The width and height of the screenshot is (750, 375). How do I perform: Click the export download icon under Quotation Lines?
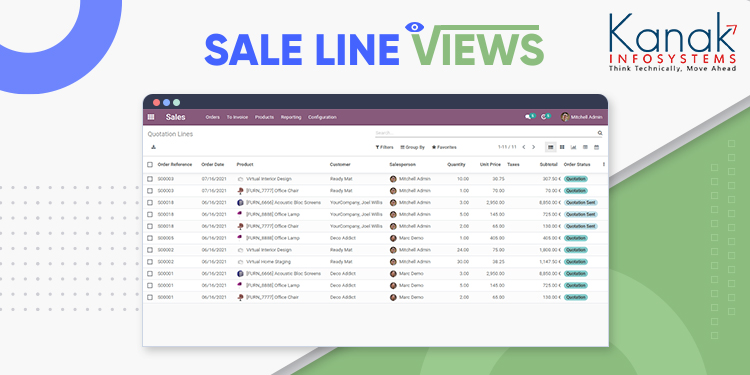[153, 147]
